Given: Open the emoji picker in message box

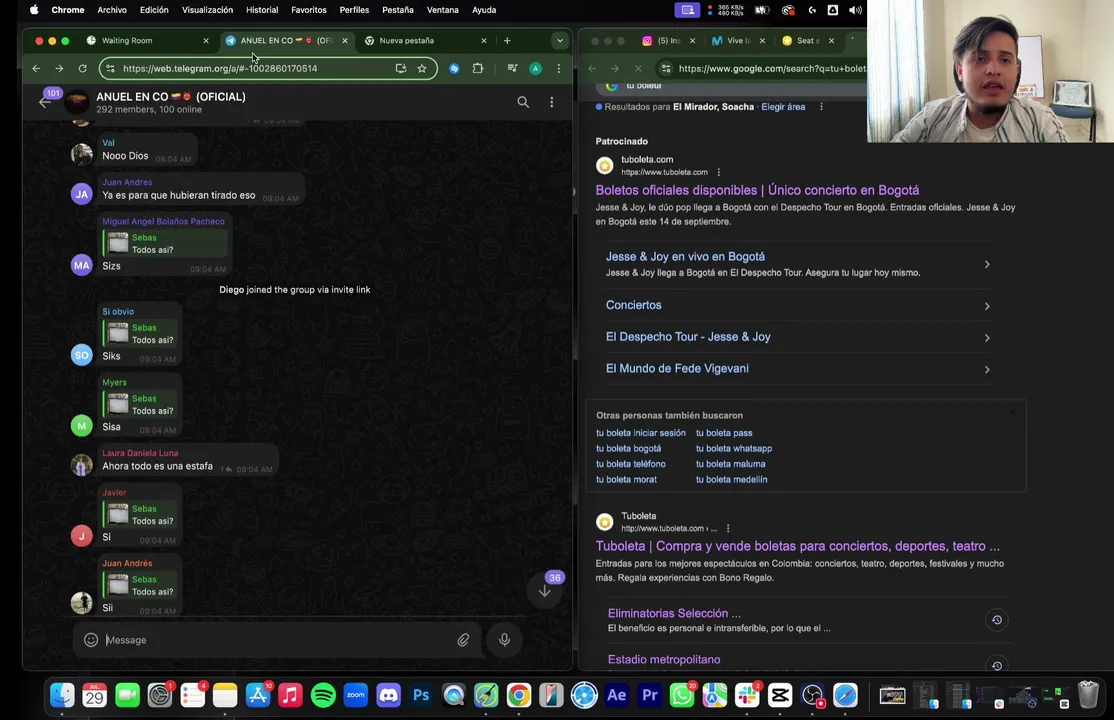Looking at the screenshot, I should (91, 640).
